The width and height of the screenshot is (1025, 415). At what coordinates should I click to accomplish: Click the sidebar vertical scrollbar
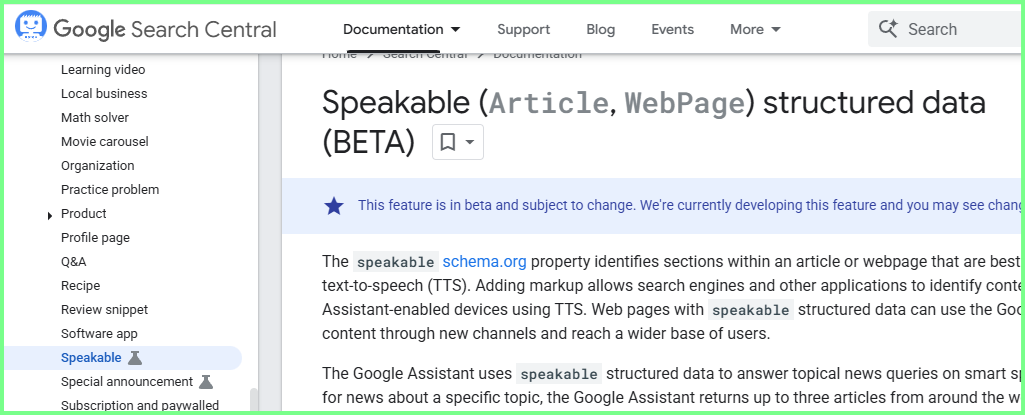pos(254,400)
